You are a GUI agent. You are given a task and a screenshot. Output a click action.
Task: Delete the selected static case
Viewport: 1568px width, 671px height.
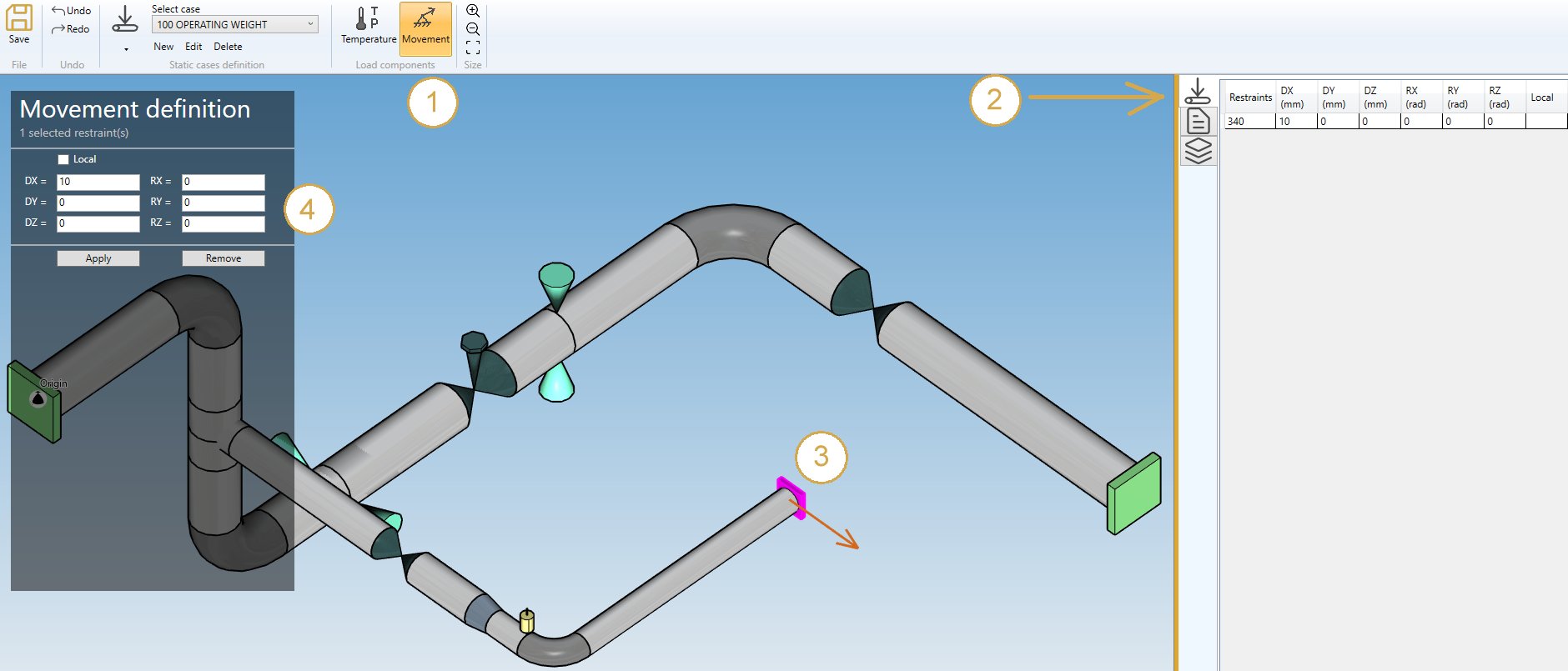[228, 47]
